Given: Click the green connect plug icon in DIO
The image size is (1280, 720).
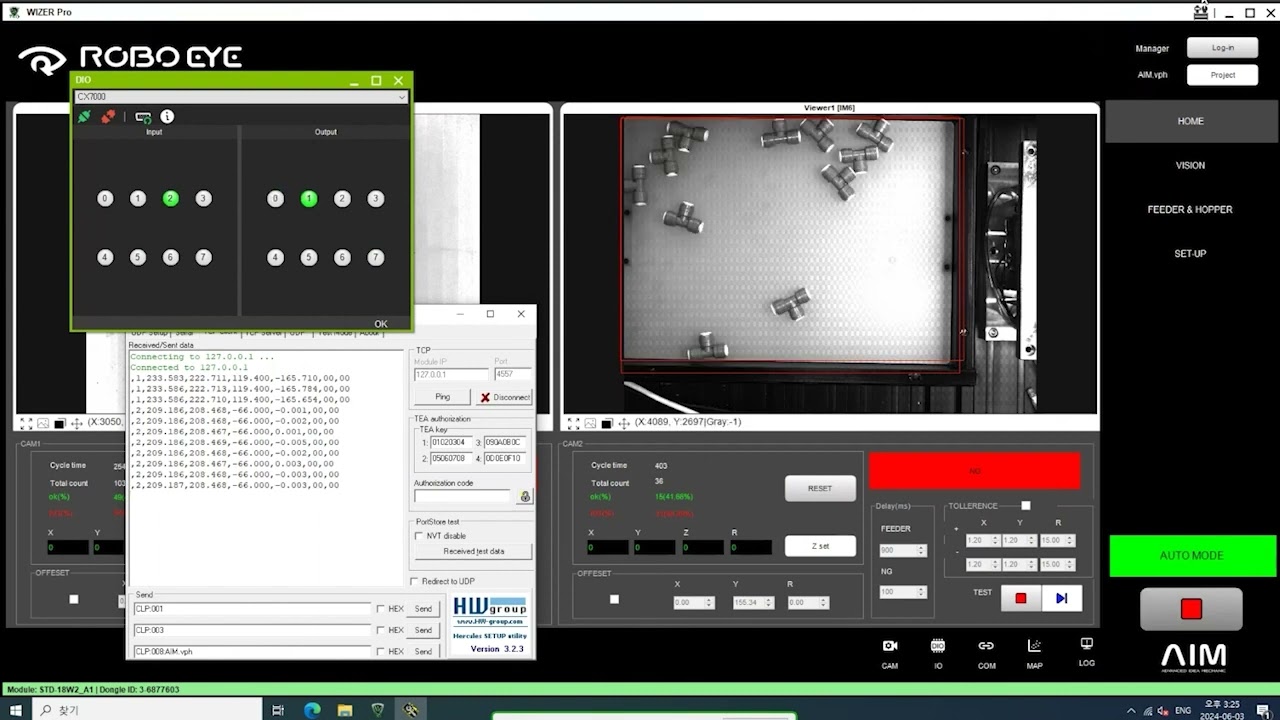Looking at the screenshot, I should (x=84, y=117).
